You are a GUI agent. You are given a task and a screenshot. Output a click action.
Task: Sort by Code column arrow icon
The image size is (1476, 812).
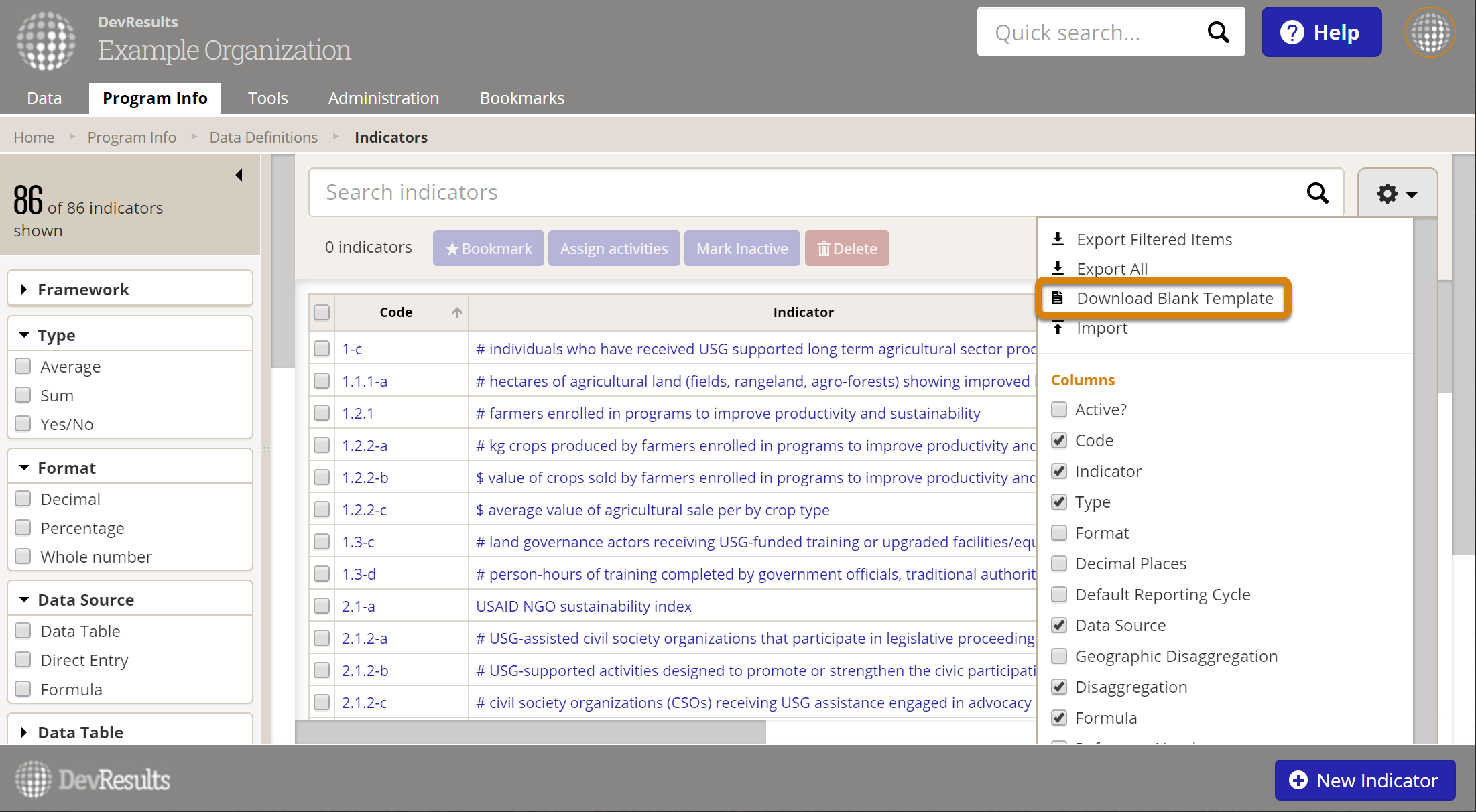tap(456, 312)
